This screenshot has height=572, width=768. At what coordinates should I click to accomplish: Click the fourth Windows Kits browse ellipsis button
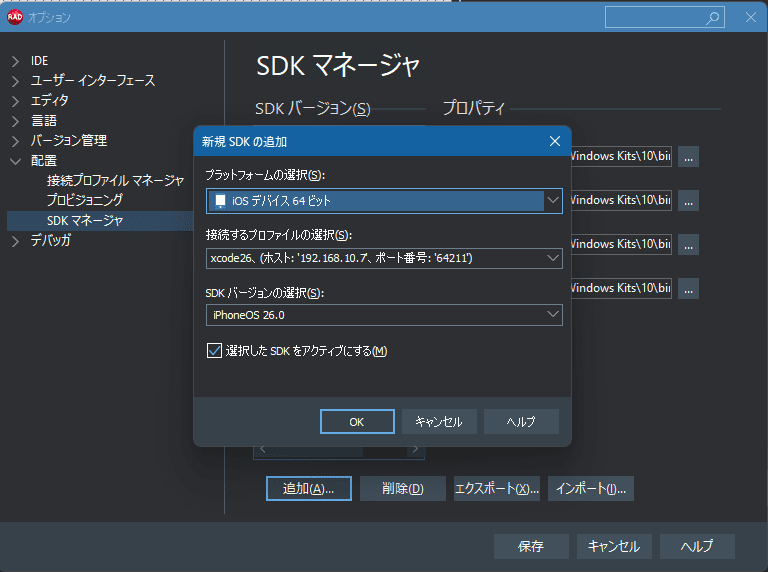point(688,289)
